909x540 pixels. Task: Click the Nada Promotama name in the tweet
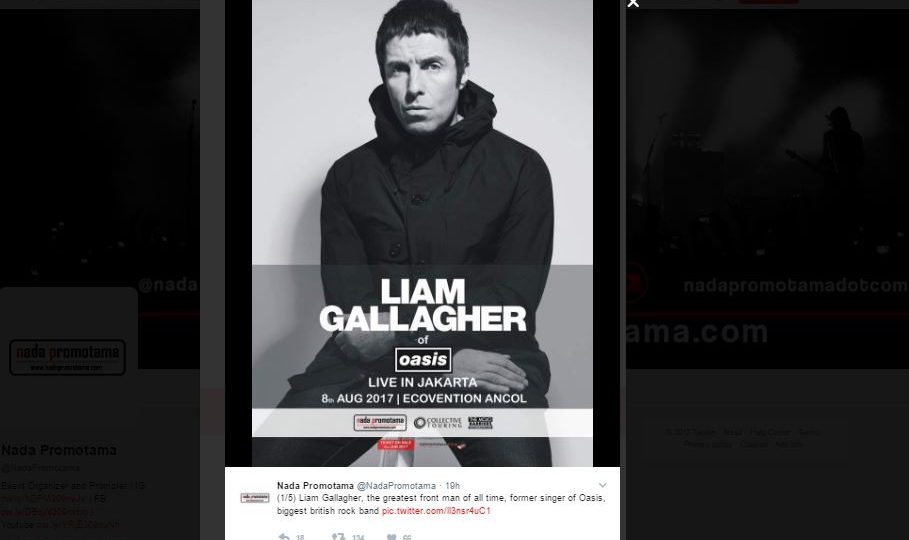(x=315, y=485)
